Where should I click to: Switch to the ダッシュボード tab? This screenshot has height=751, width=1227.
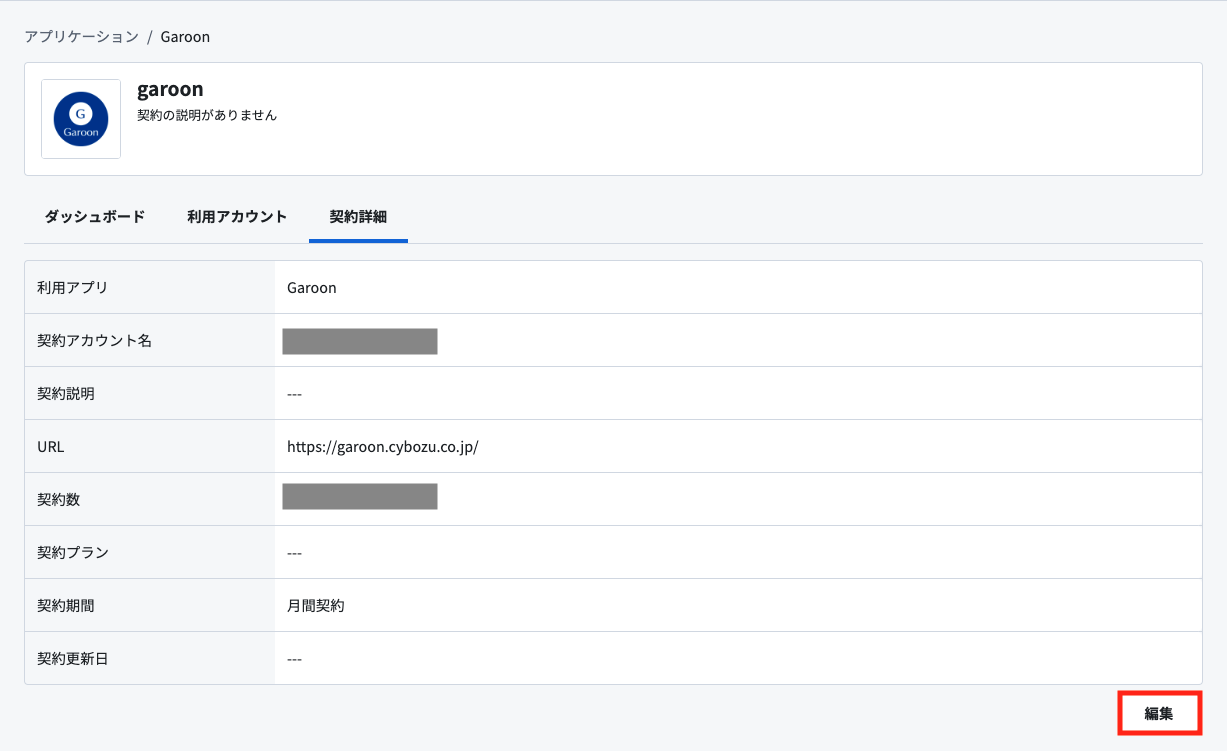pos(95,217)
